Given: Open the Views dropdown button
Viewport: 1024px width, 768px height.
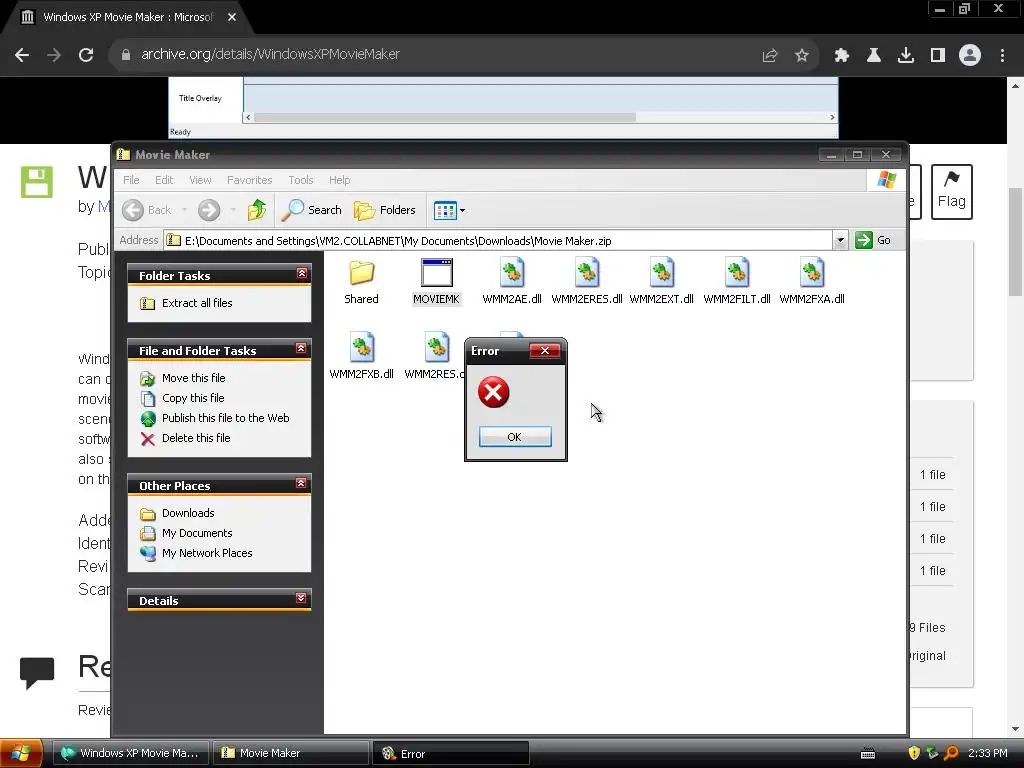Looking at the screenshot, I should click(449, 210).
